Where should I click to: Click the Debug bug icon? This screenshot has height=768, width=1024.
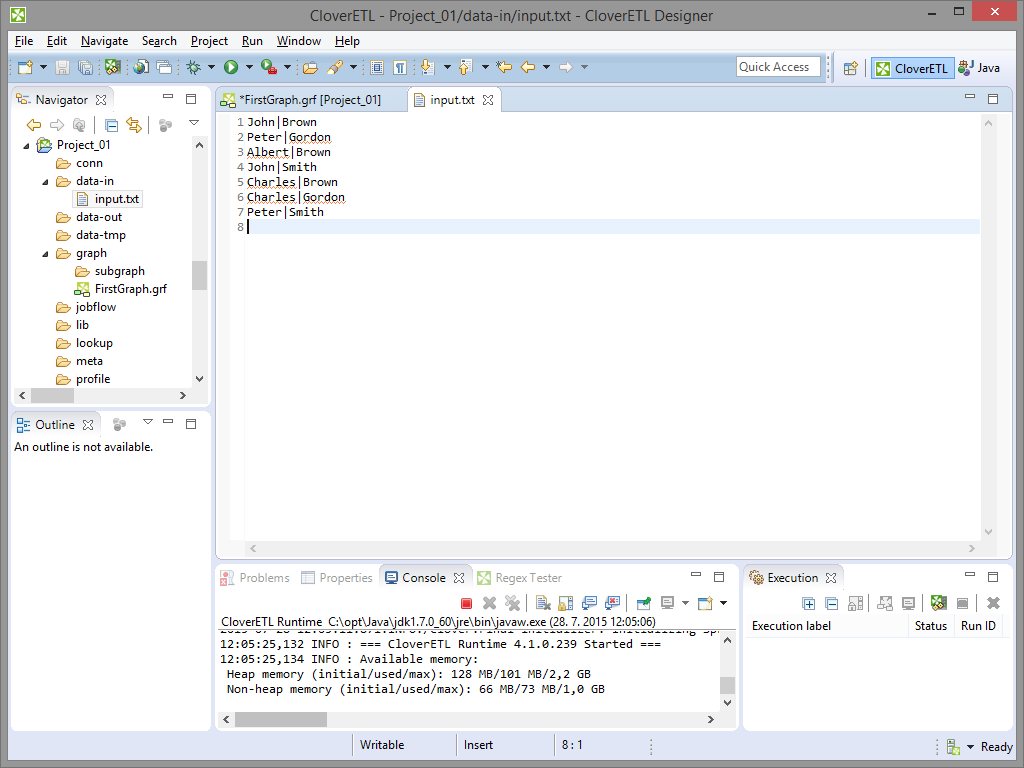coord(193,67)
